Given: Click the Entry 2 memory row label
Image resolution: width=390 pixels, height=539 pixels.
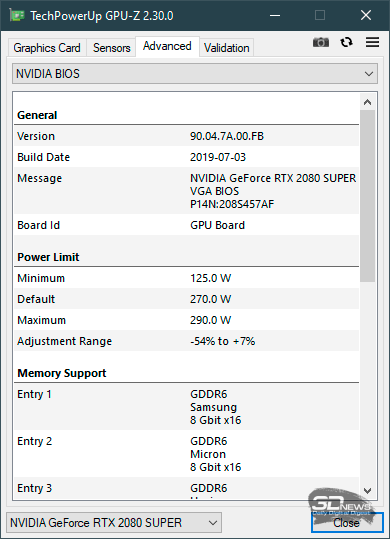Looking at the screenshot, I should 34,441.
